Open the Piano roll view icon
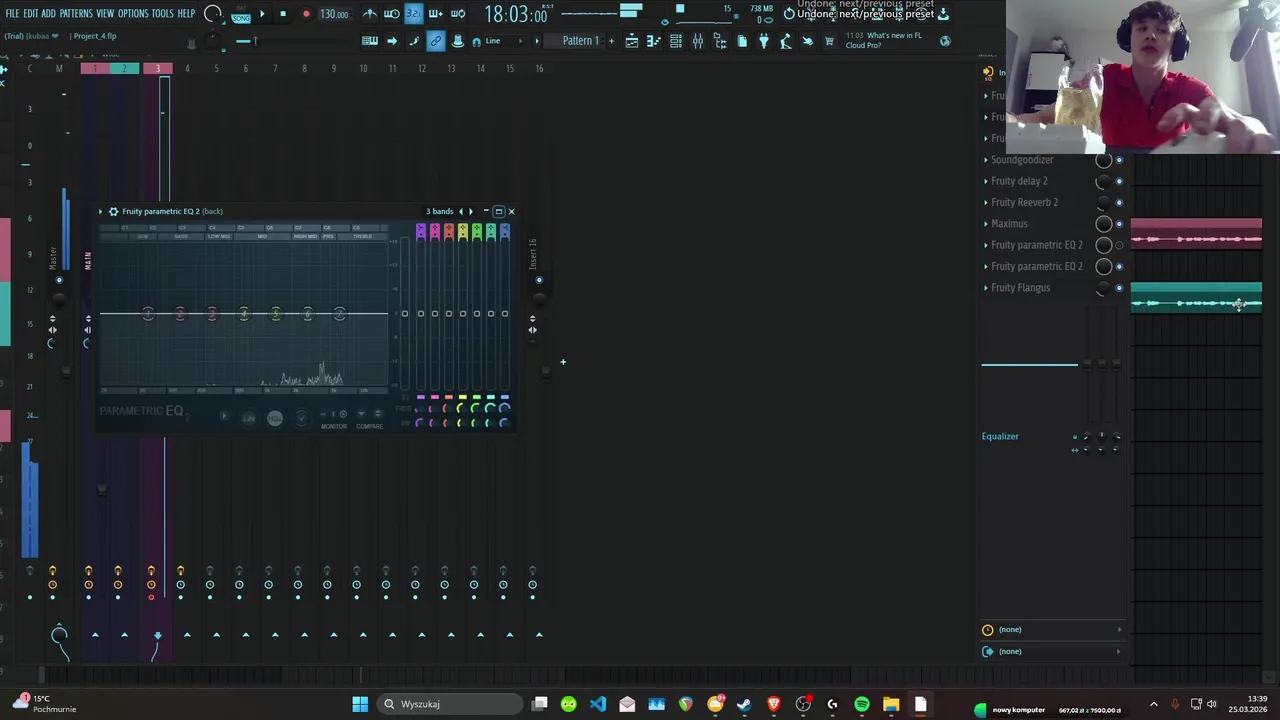The image size is (1280, 720). tap(654, 41)
